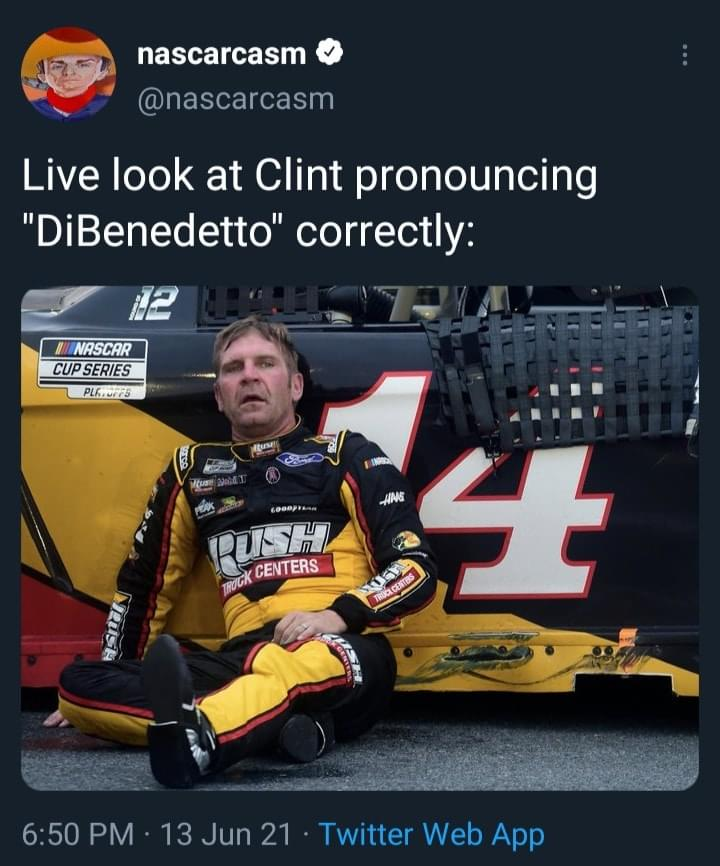This screenshot has width=720, height=866.
Task: Click the blue verified badge
Action: (x=330, y=52)
